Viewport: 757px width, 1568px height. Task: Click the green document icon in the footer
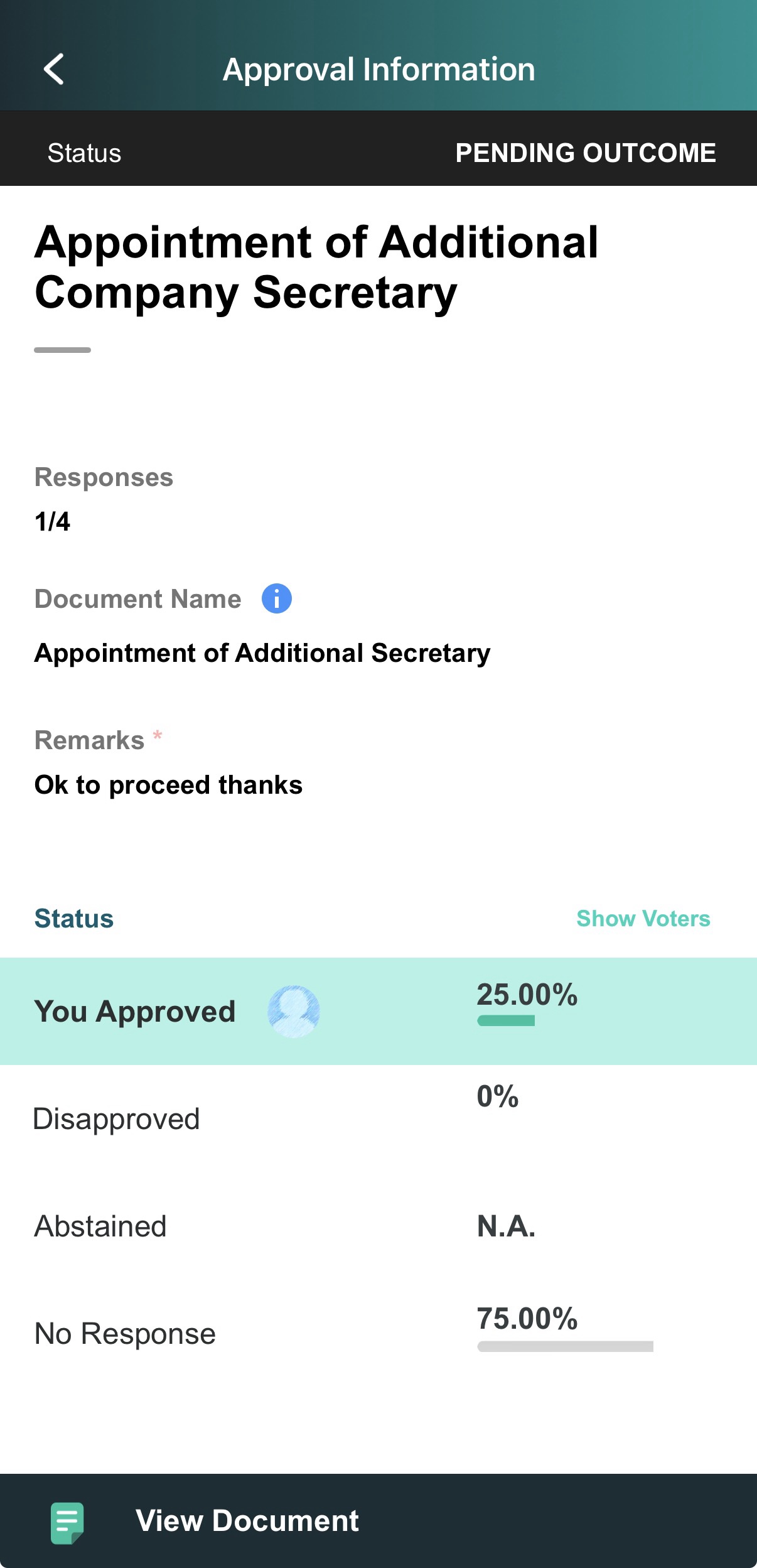pos(67,1523)
